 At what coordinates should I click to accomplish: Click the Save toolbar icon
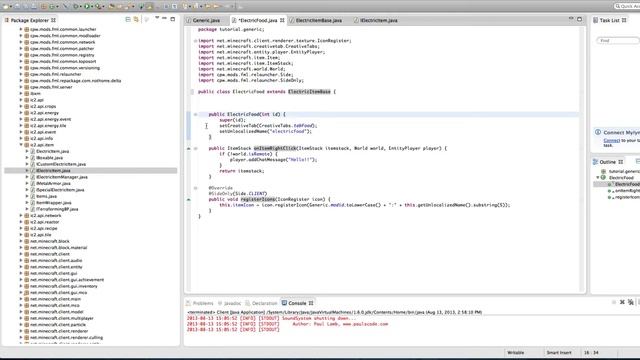coord(18,7)
